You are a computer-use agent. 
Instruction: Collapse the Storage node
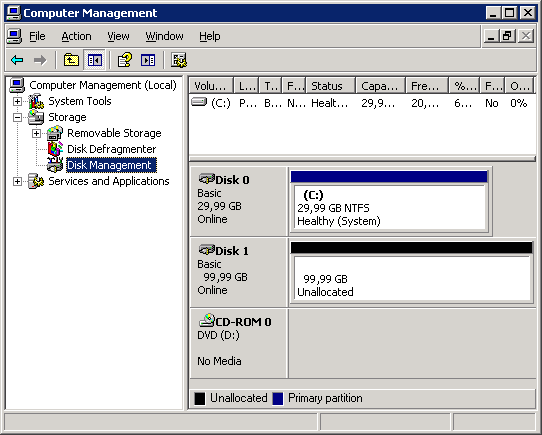tap(17, 117)
